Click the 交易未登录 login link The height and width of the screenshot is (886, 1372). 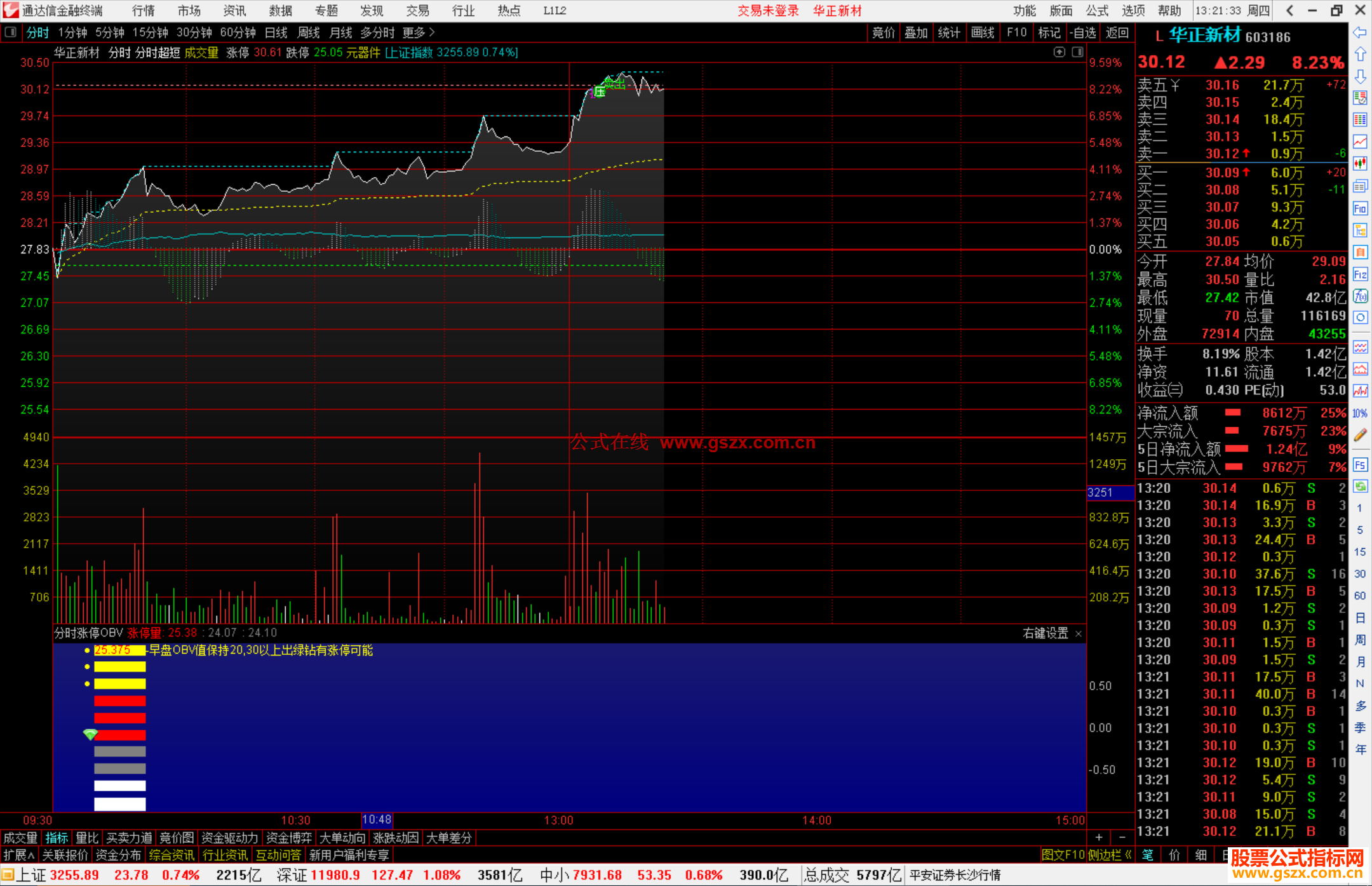(x=768, y=11)
